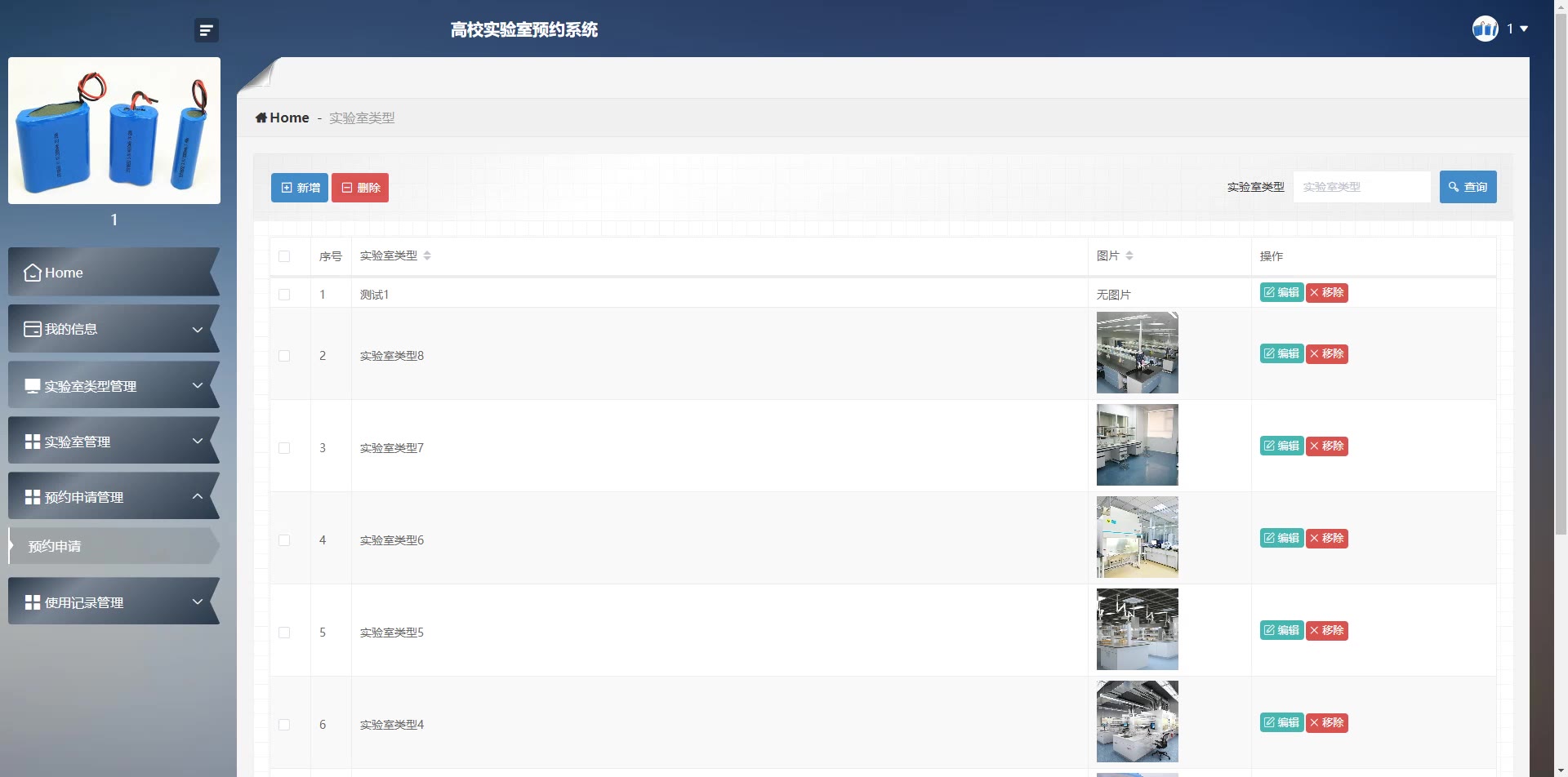Click the 查询 search button
The height and width of the screenshot is (777, 1568).
coord(1468,187)
